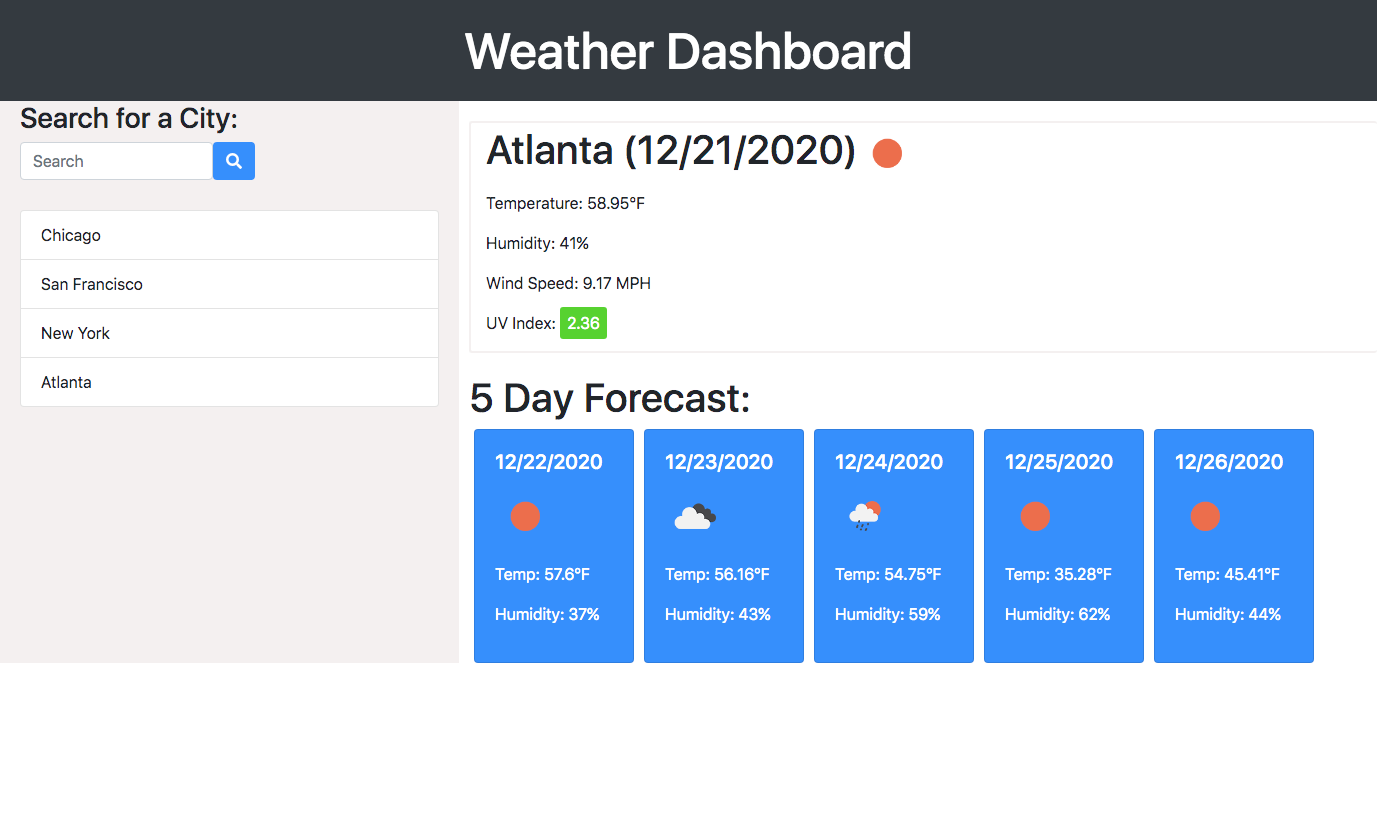Click the sun icon on 12/22/2020 card
Image resolution: width=1377 pixels, height=814 pixels.
point(525,517)
